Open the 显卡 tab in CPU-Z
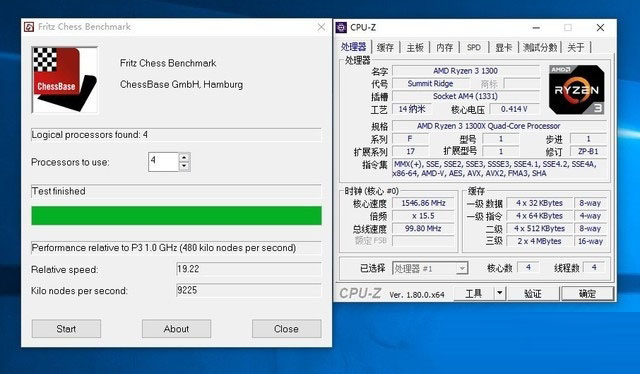The width and height of the screenshot is (640, 374). [503, 48]
